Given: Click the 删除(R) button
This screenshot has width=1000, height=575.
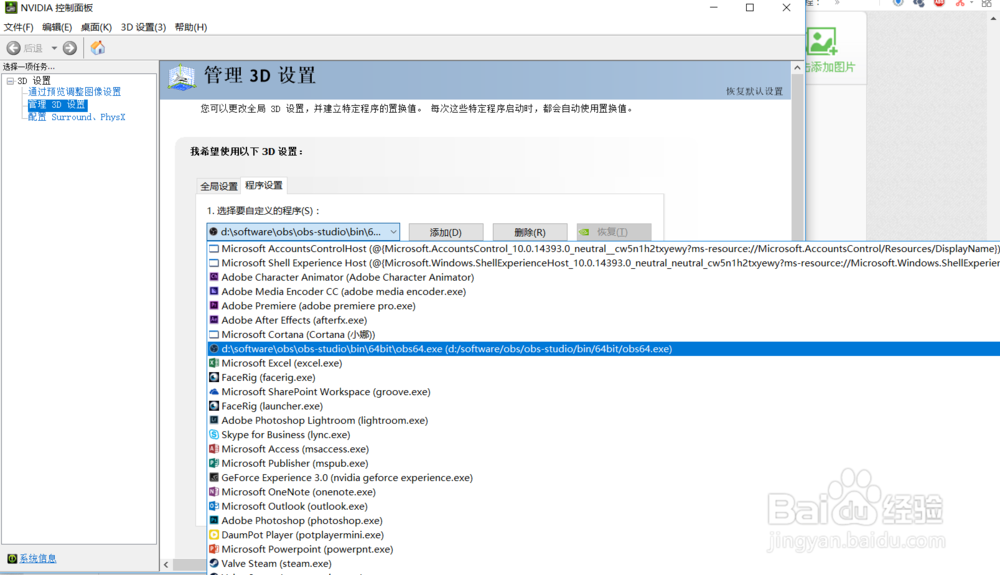Looking at the screenshot, I should [530, 232].
